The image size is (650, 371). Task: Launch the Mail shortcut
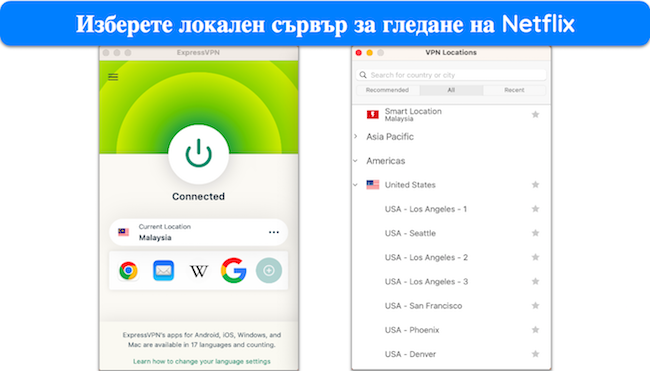click(163, 271)
